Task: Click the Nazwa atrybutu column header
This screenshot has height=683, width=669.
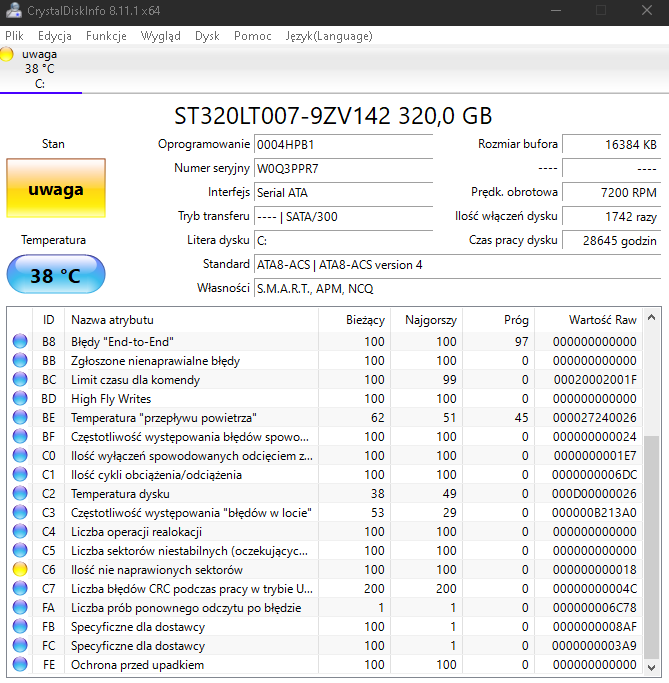Action: (191, 320)
